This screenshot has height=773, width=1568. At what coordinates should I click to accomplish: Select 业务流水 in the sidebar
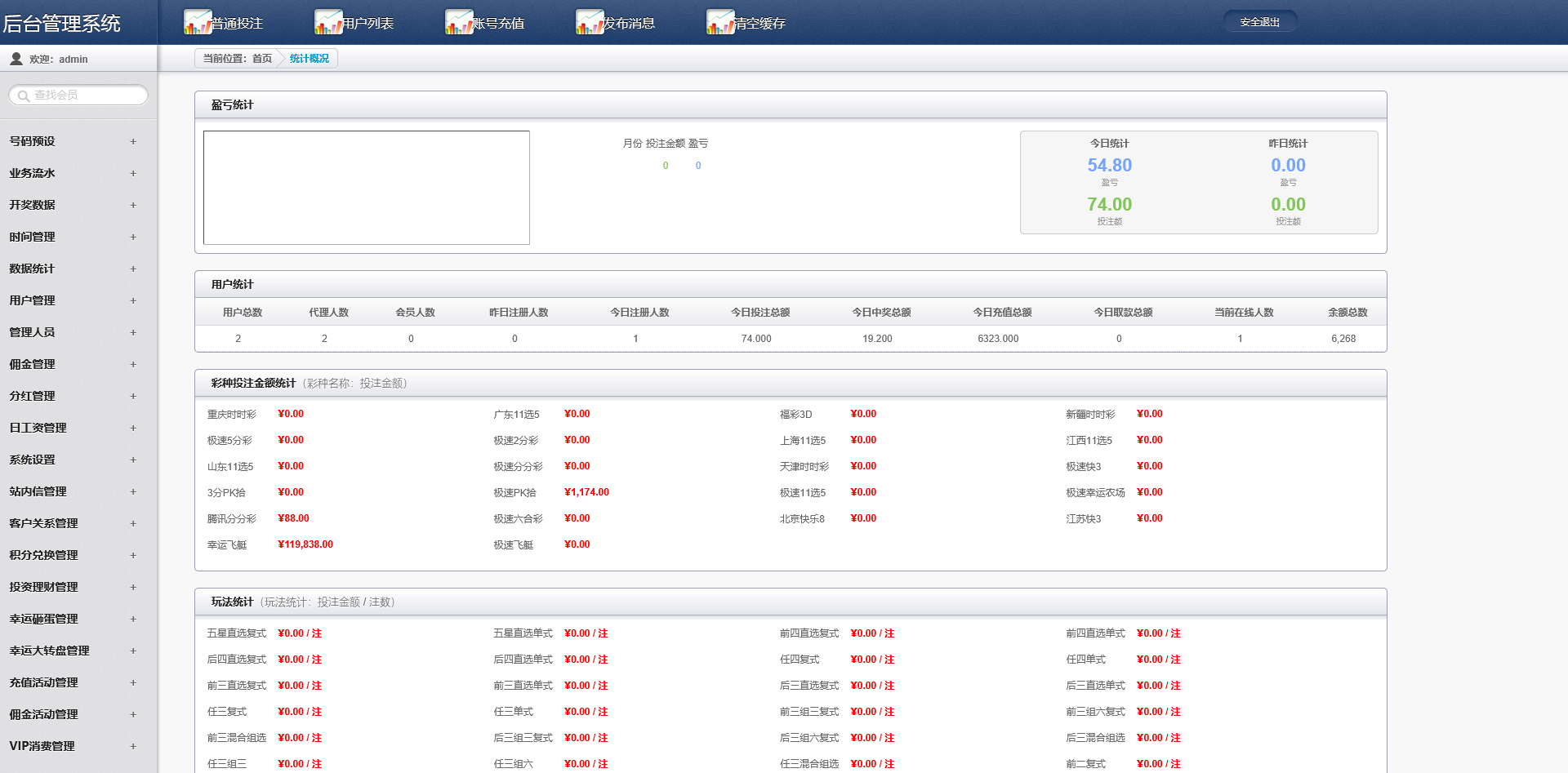pos(33,173)
